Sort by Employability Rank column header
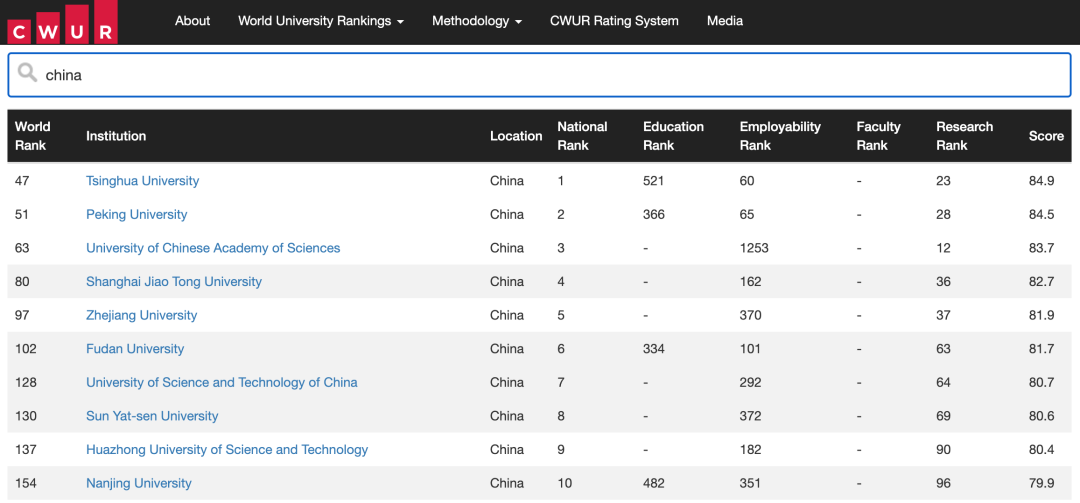Screen dimensions: 1080x503 click(780, 136)
